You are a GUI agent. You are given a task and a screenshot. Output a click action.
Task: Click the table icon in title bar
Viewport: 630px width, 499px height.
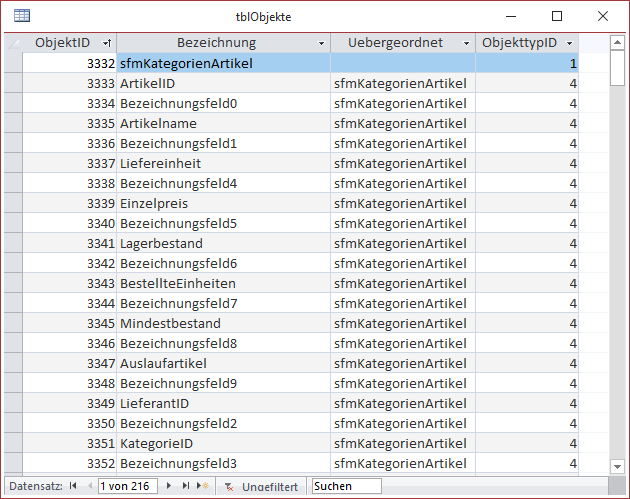pos(21,16)
